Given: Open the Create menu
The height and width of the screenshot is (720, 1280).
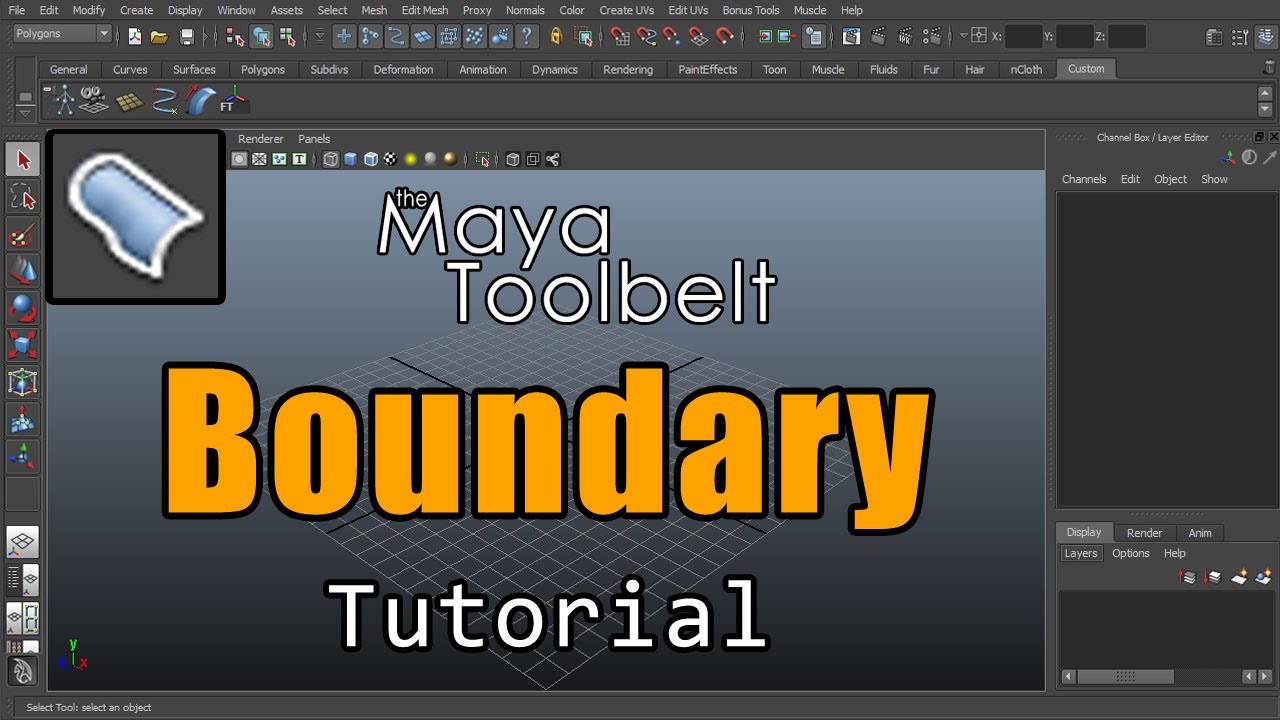Looking at the screenshot, I should [136, 10].
